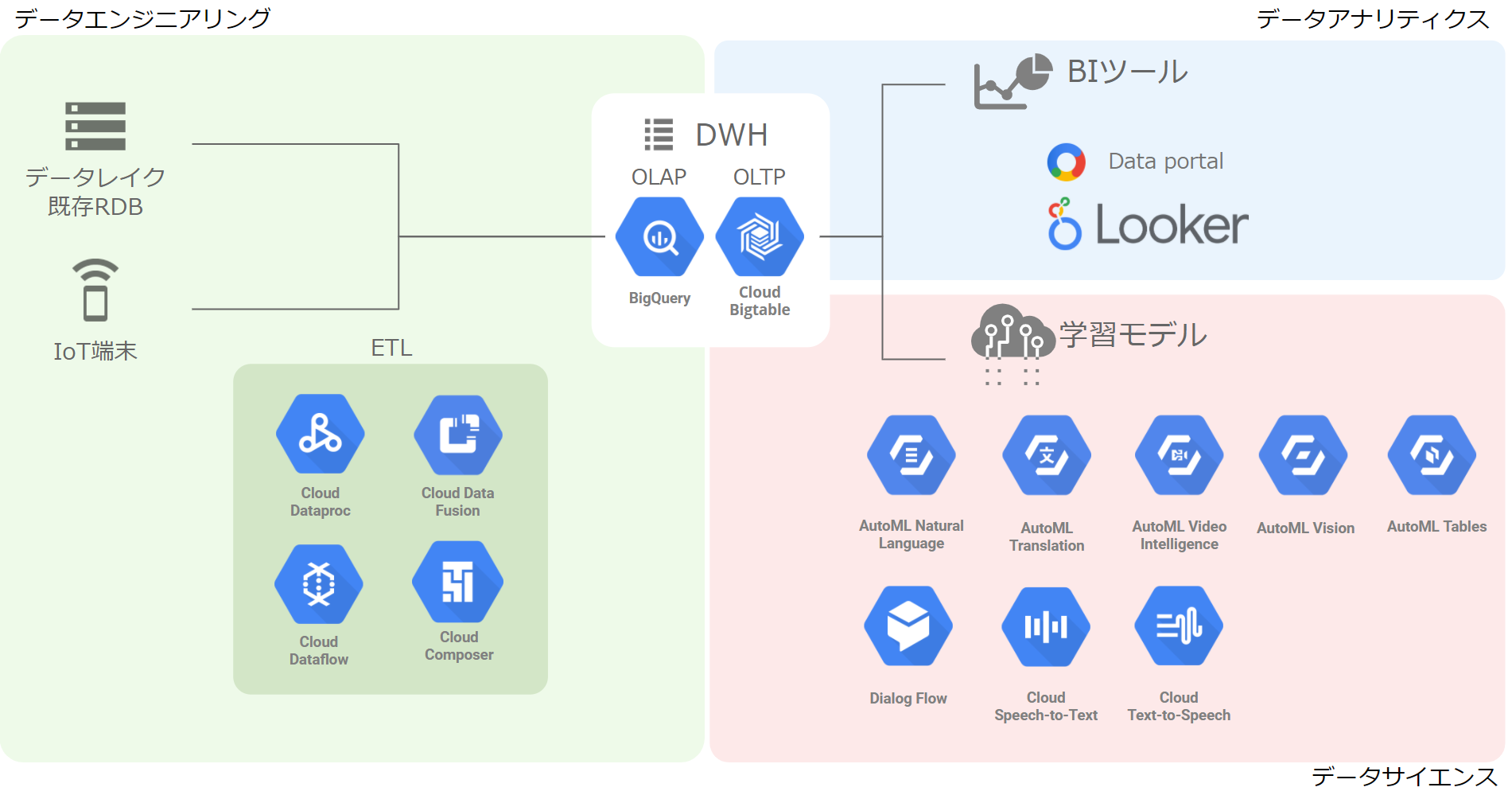This screenshot has width=1512, height=799.
Task: Click the 'BIツール' heading text
Action: coord(1128,72)
